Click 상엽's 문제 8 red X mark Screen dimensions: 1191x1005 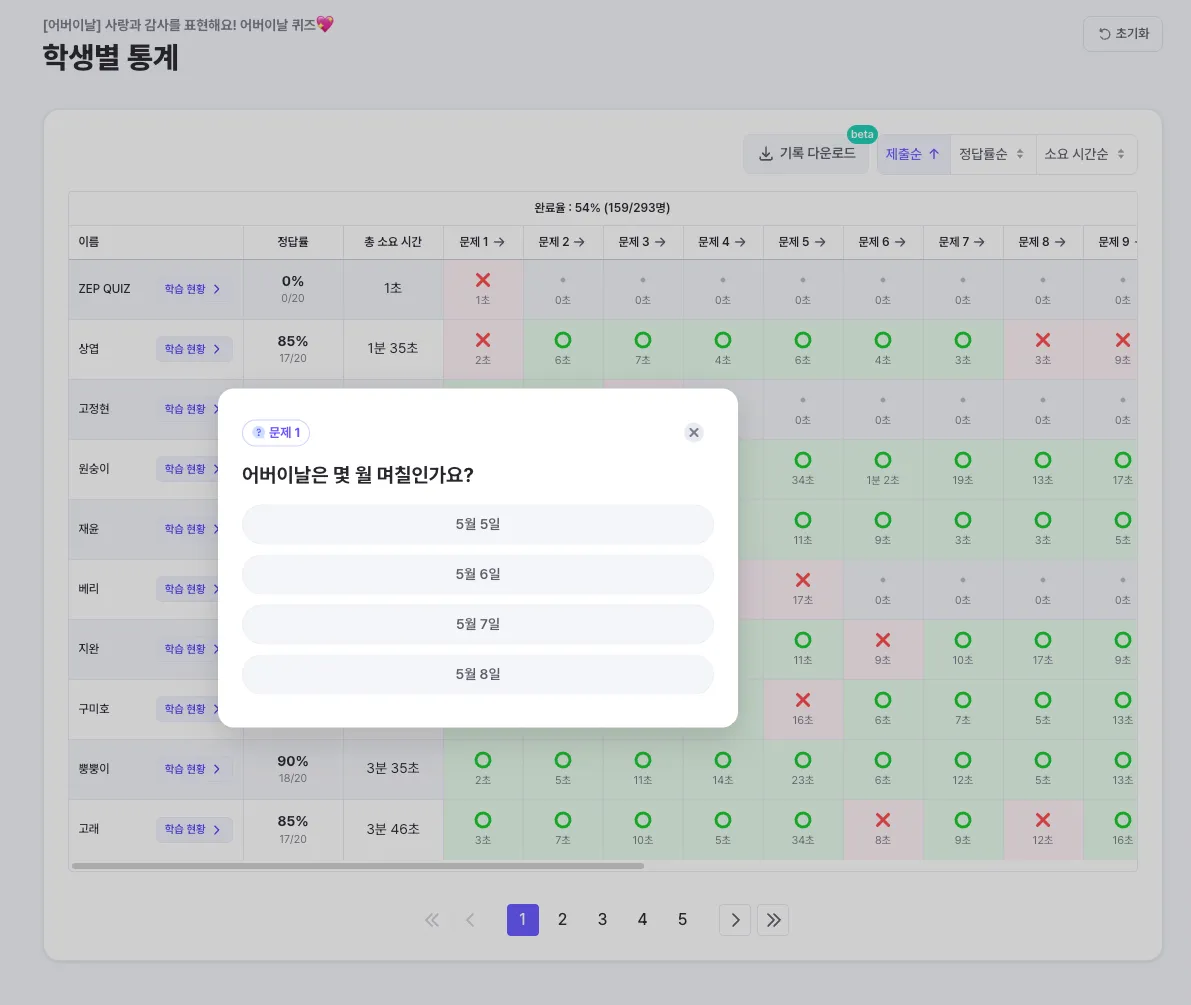[1043, 341]
